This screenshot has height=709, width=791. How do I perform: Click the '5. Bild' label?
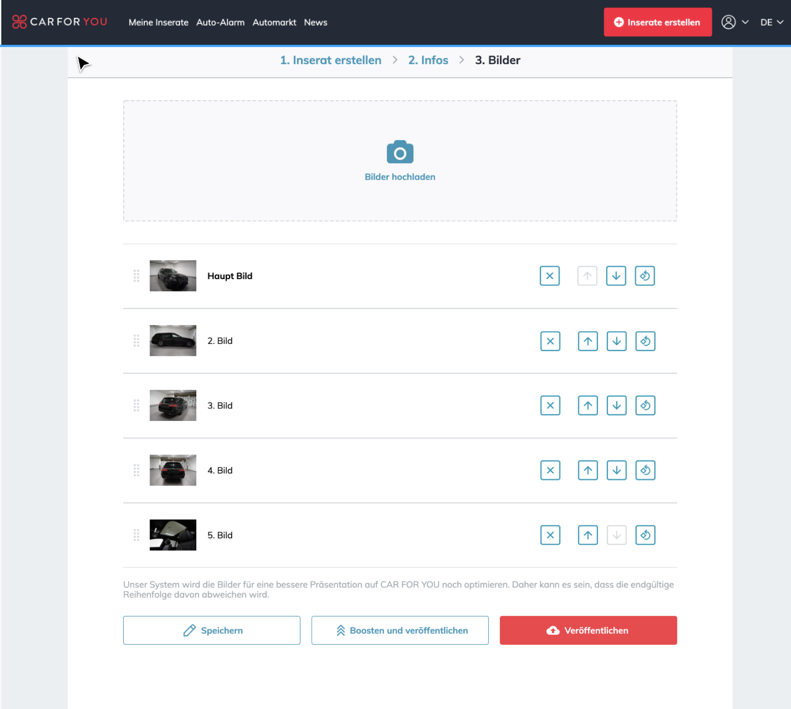[220, 535]
